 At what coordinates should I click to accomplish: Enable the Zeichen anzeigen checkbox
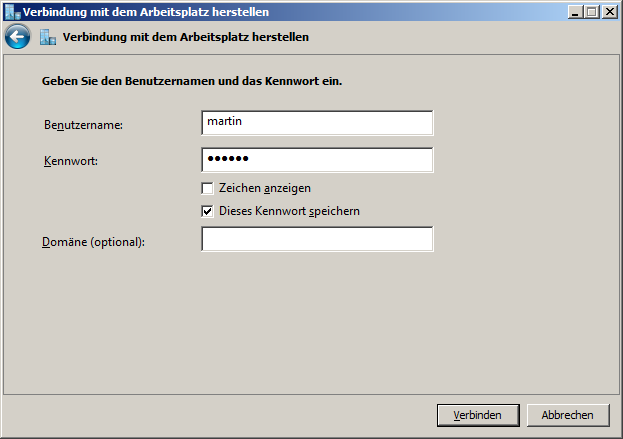click(x=207, y=188)
